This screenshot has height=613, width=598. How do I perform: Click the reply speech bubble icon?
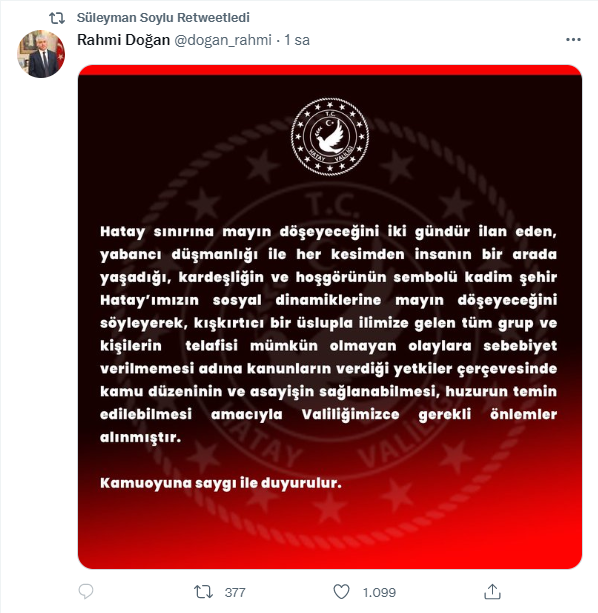point(86,591)
